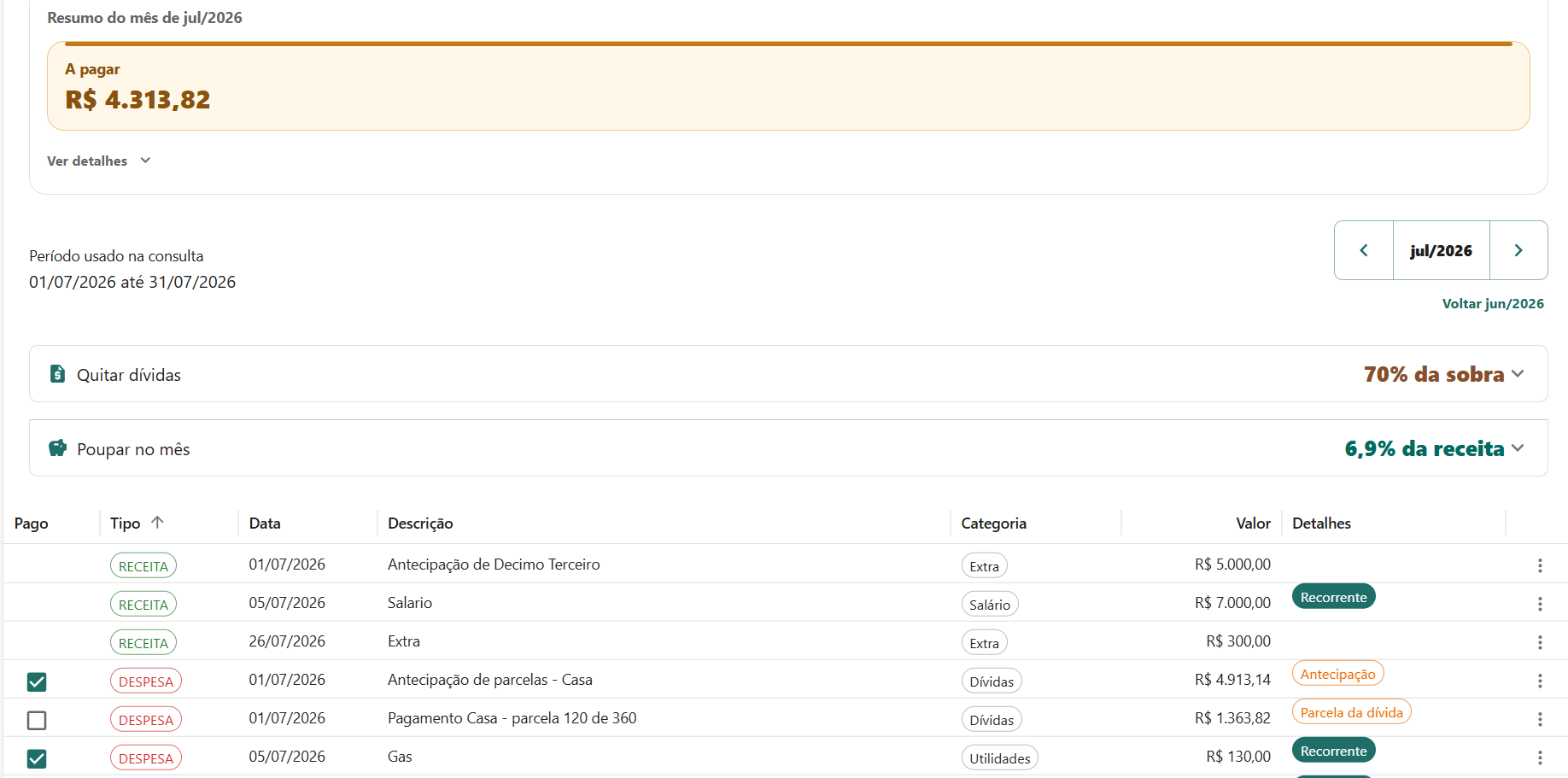Image resolution: width=1568 pixels, height=778 pixels.
Task: Uncheck paid box for Antecipação de parcelas - Casa
Action: 37,681
